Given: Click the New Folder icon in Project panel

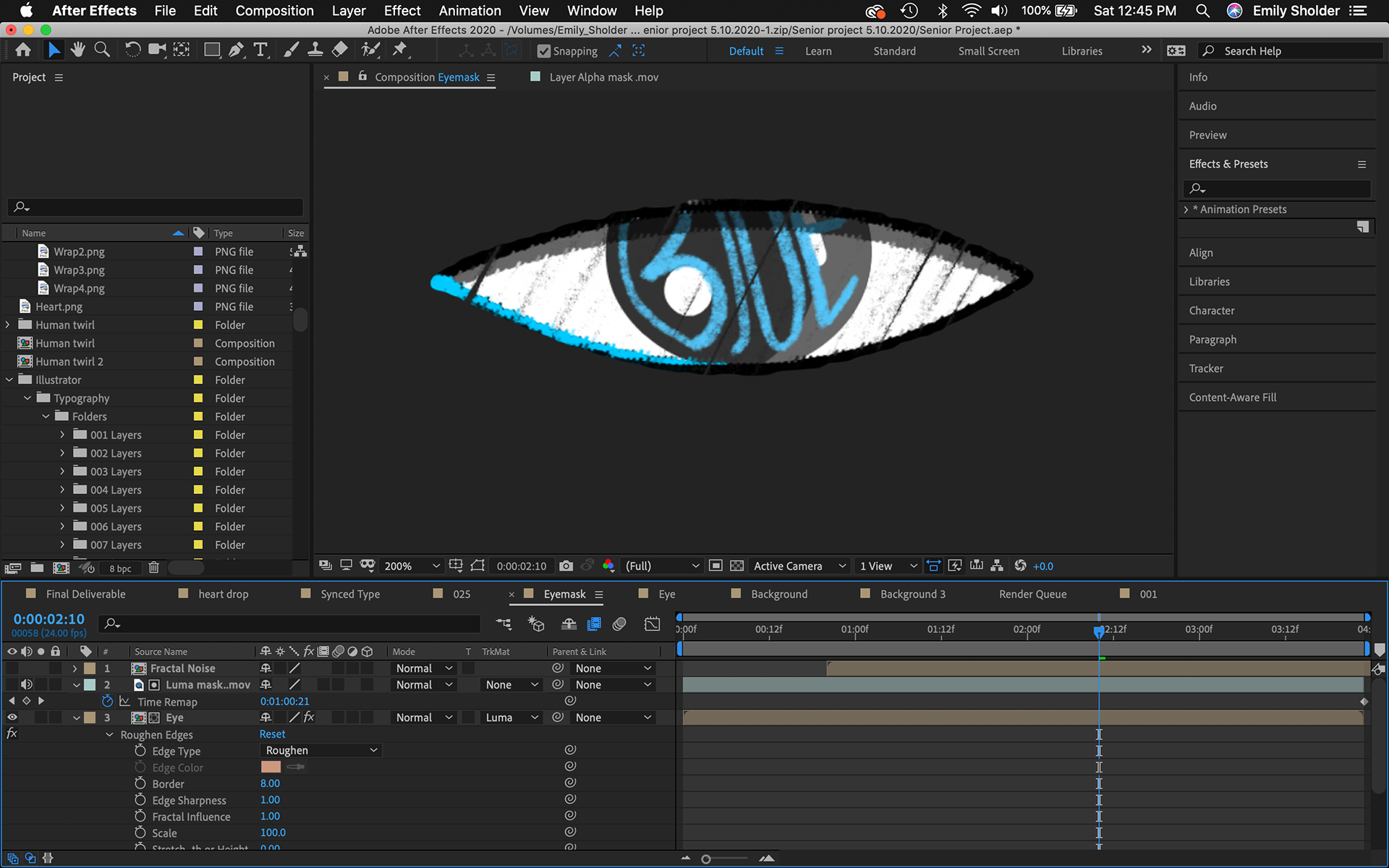Looking at the screenshot, I should (37, 568).
